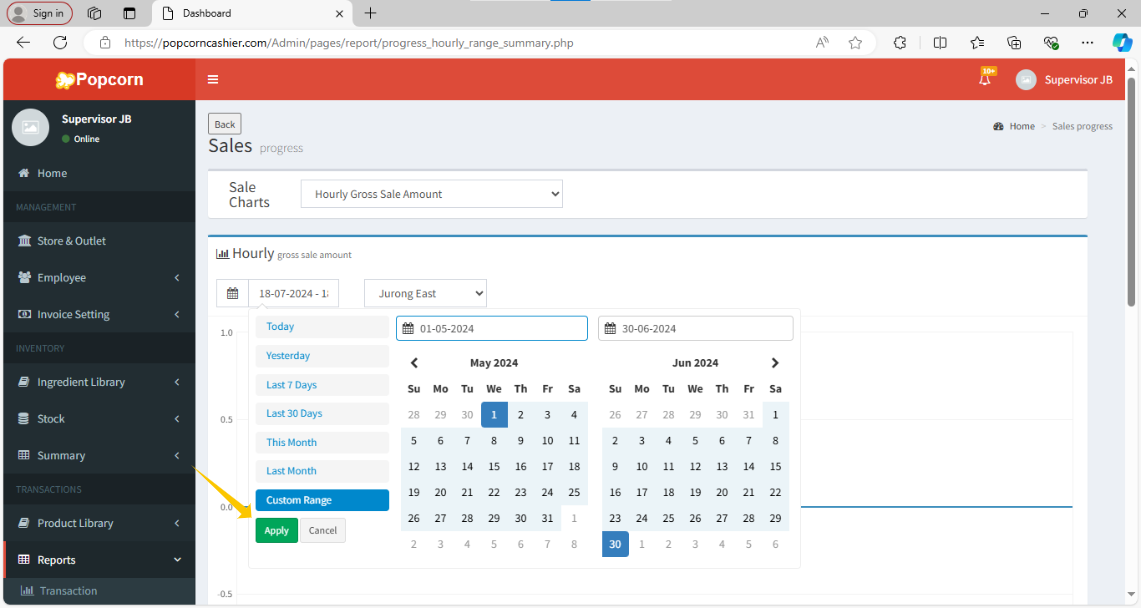This screenshot has width=1141, height=608.
Task: Select 31 in May 2024 calendar
Action: (x=547, y=518)
